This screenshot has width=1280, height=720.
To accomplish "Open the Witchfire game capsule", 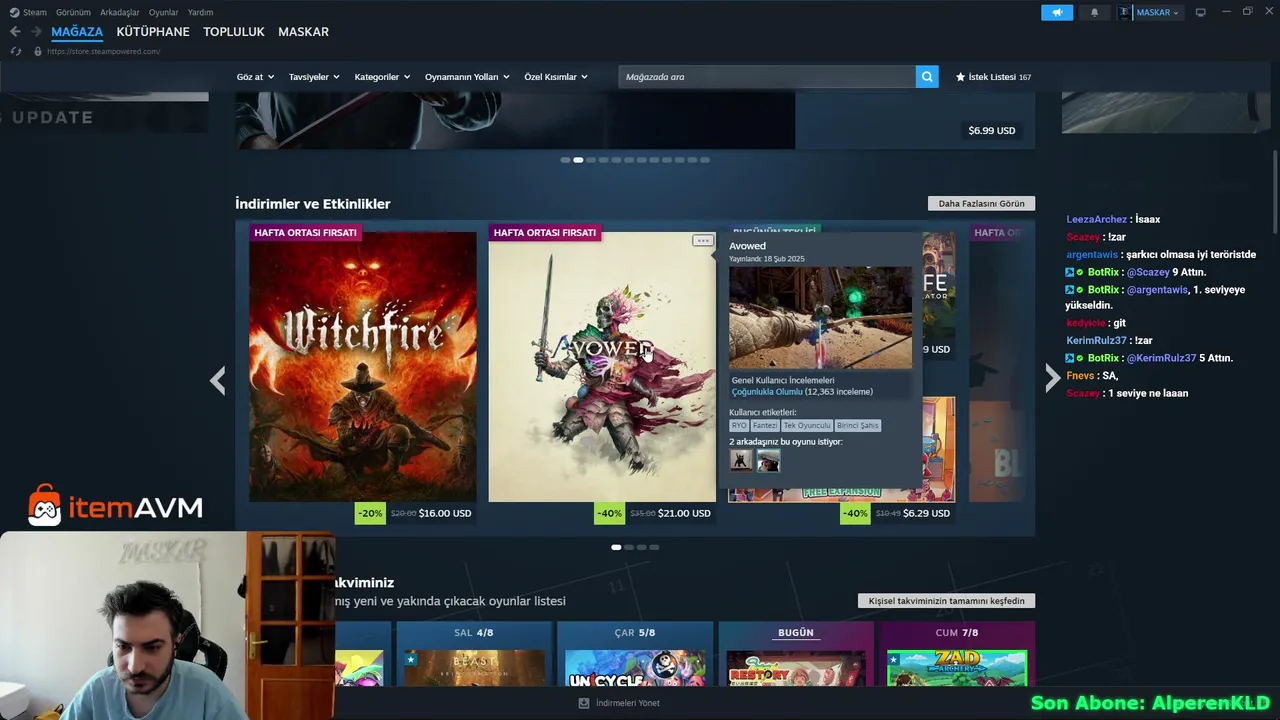I will pos(363,367).
